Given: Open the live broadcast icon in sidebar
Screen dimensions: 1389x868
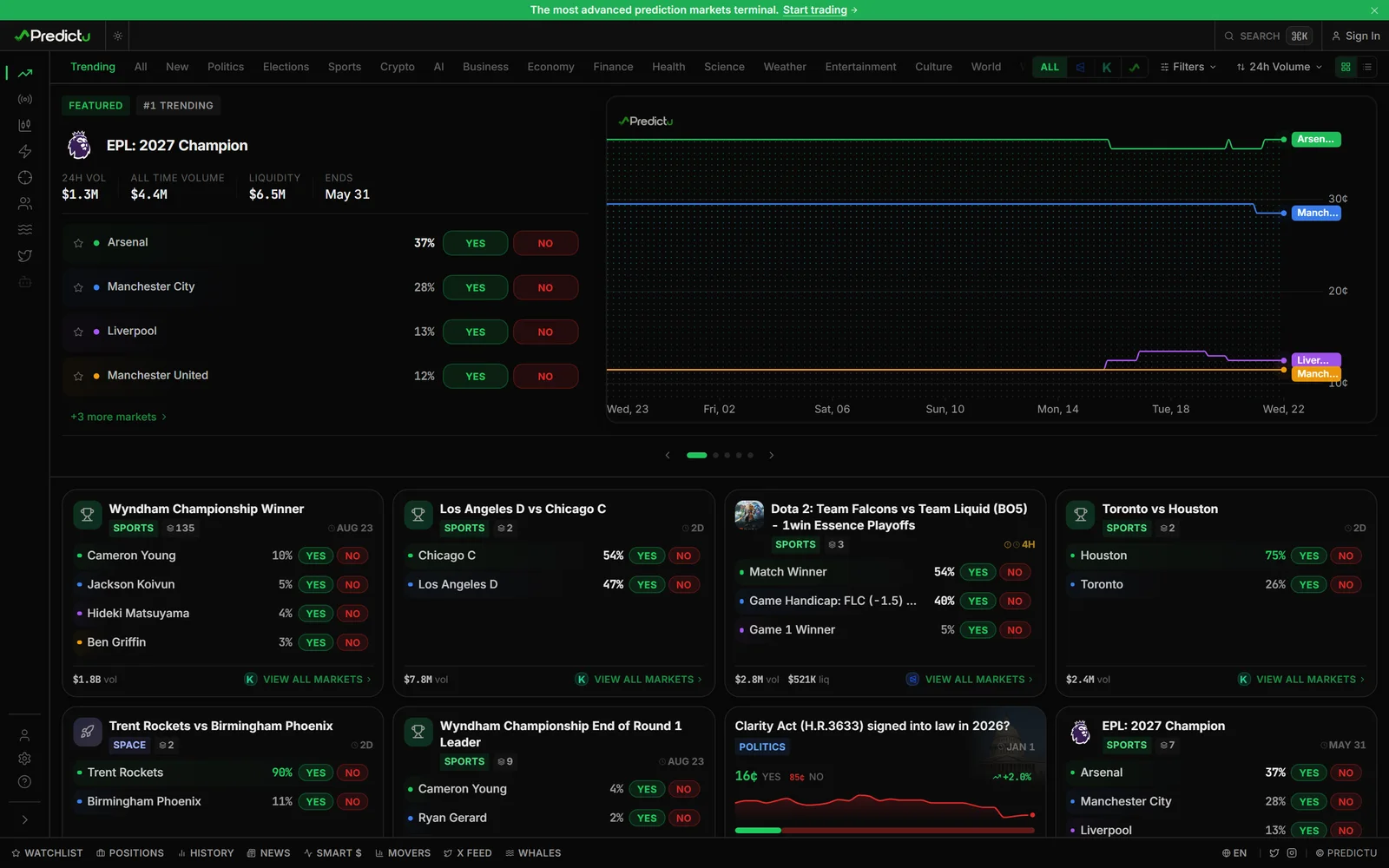Looking at the screenshot, I should pos(25,99).
